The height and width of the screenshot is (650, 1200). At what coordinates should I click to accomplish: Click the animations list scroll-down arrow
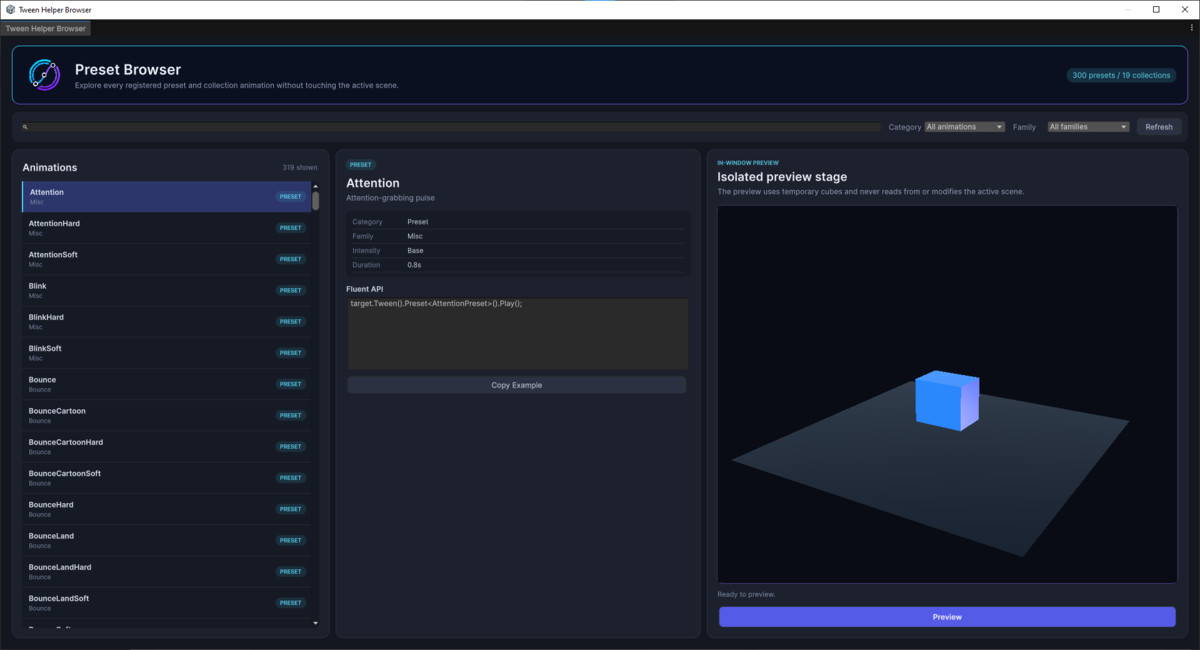tap(316, 623)
